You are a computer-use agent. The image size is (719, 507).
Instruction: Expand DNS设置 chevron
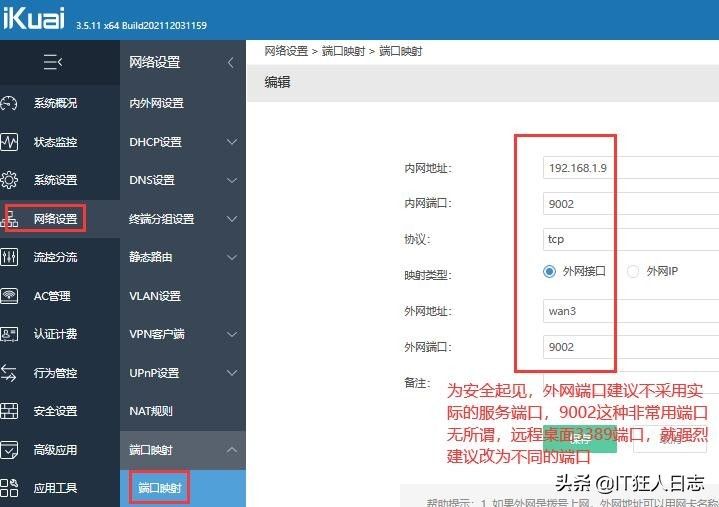232,180
